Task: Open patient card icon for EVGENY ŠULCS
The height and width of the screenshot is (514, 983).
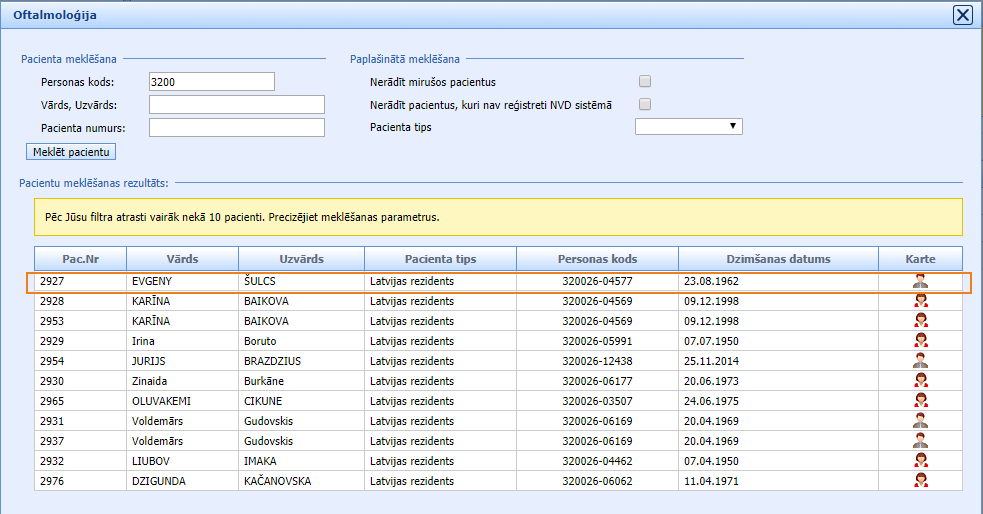Action: point(920,281)
